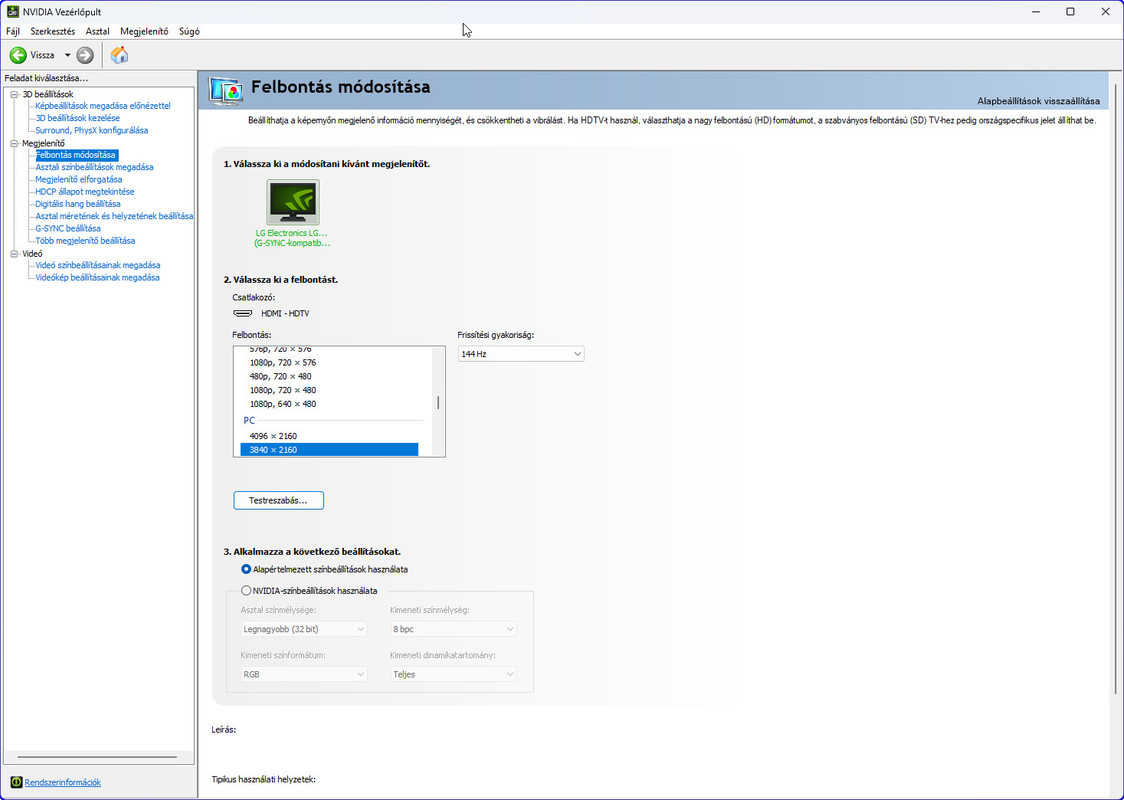
Task: Open Képbeállítások megadása előnézettel
Action: coord(103,106)
